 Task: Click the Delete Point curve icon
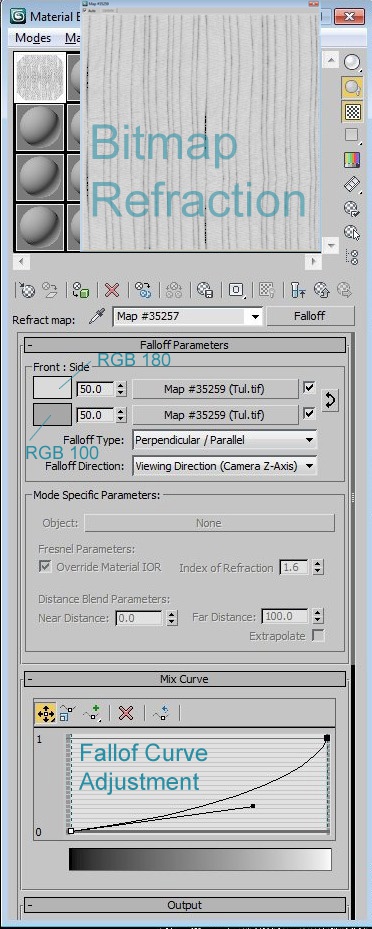pos(126,713)
